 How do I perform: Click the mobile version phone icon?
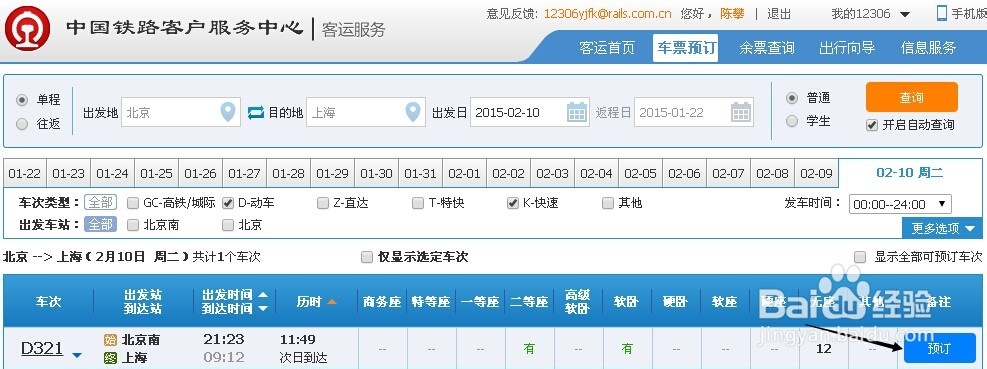pos(942,13)
